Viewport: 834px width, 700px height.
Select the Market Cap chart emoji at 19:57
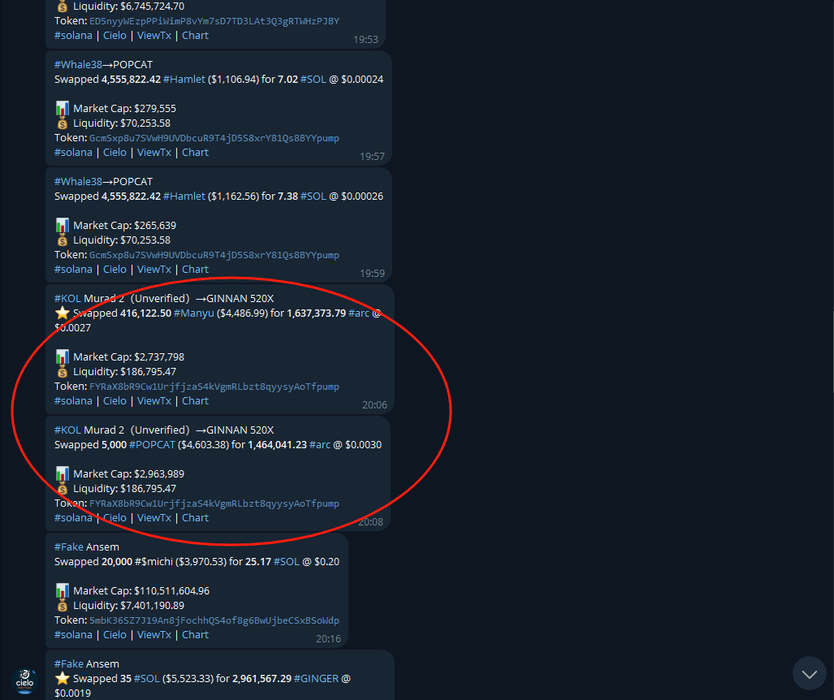(62, 109)
